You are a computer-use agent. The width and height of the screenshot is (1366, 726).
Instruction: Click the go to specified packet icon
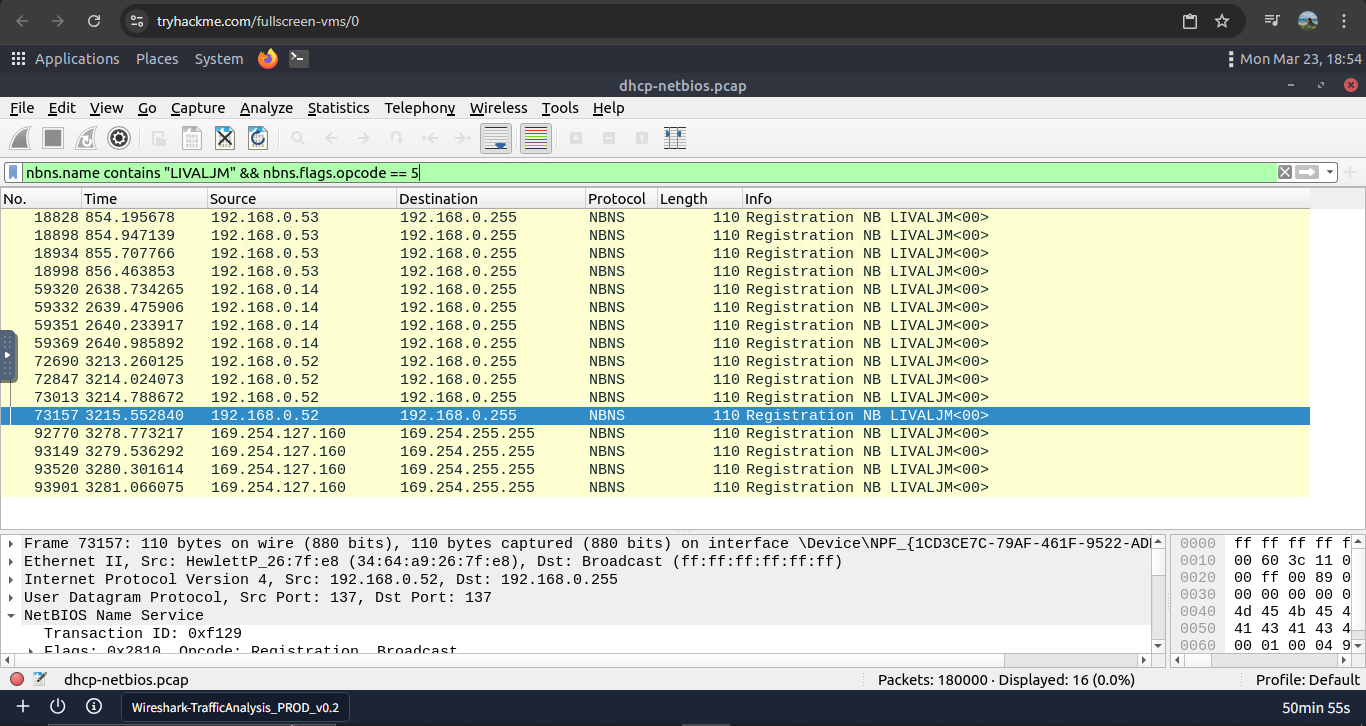[397, 138]
